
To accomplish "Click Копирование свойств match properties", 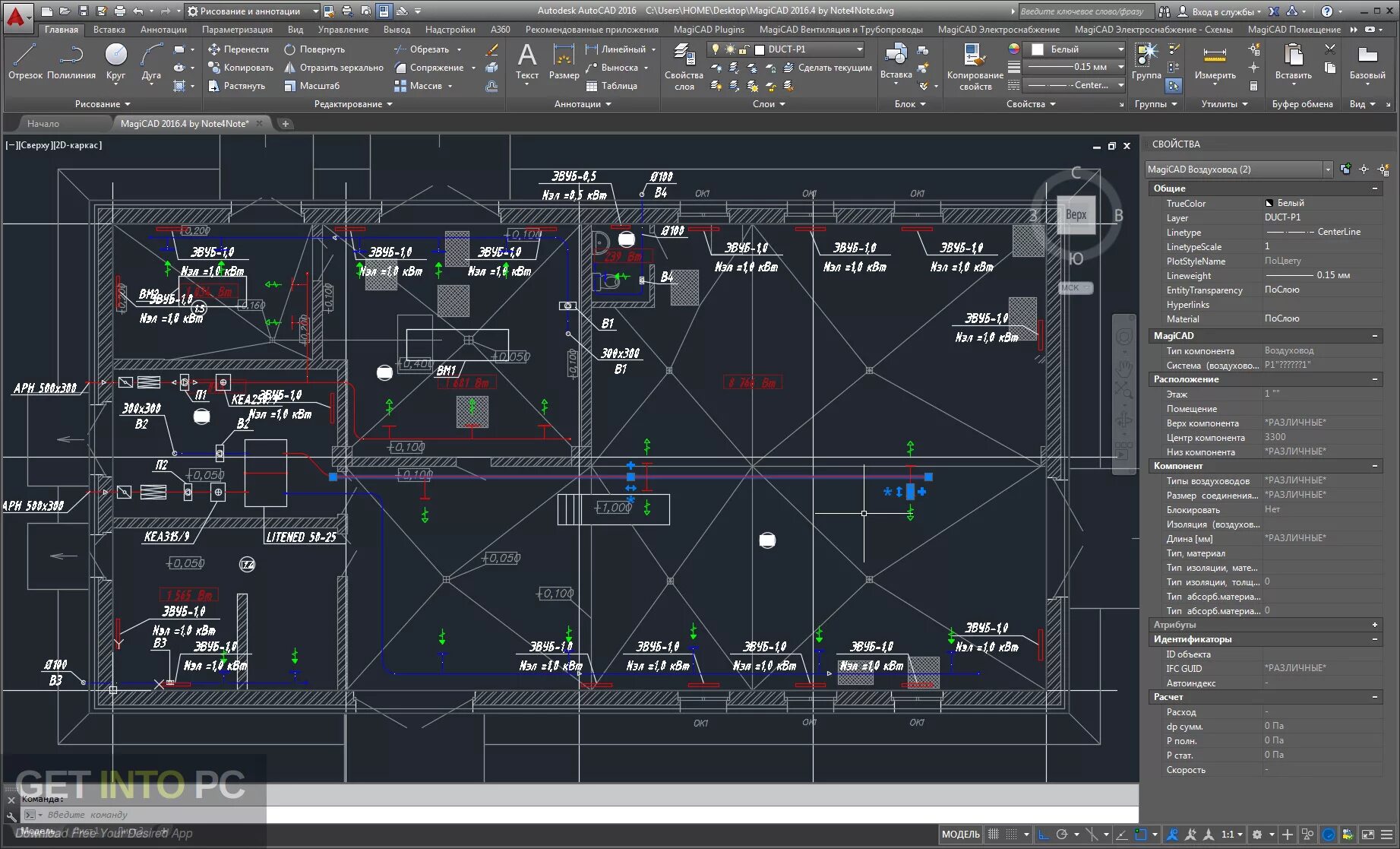I will point(975,67).
